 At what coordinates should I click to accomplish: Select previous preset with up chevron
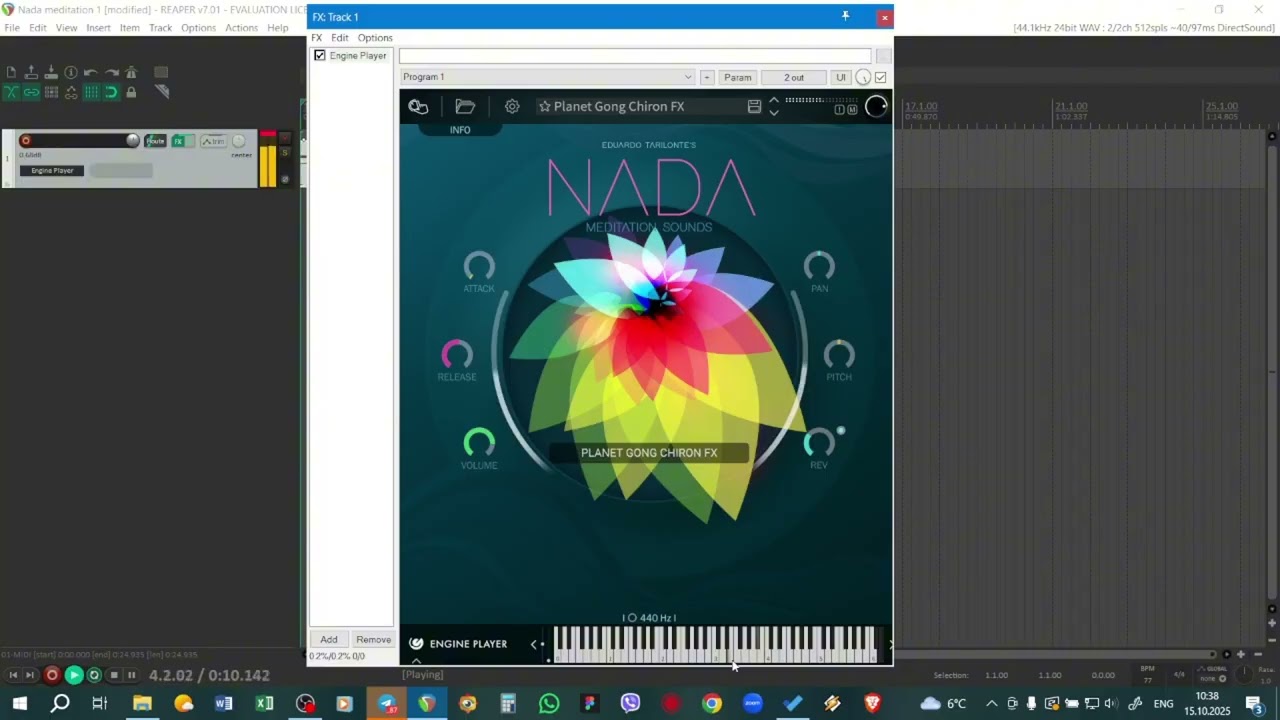coord(774,101)
